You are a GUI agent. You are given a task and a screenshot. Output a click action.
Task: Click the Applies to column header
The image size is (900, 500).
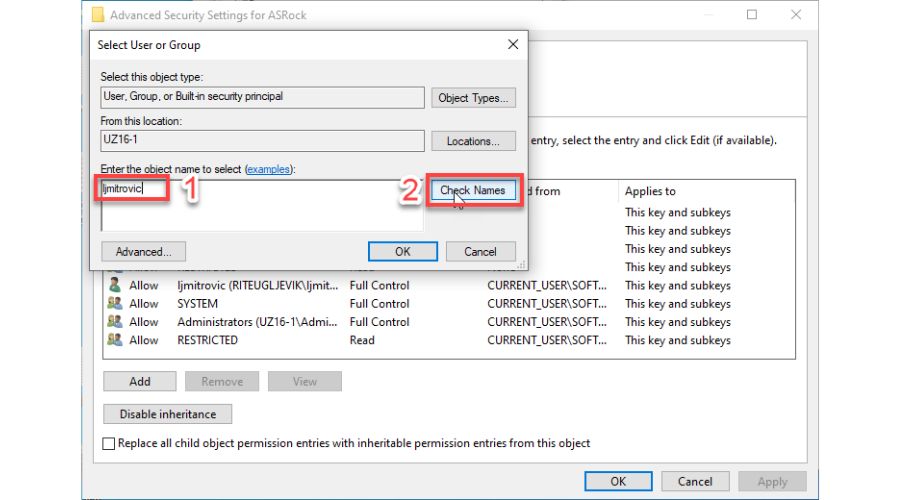pyautogui.click(x=650, y=191)
